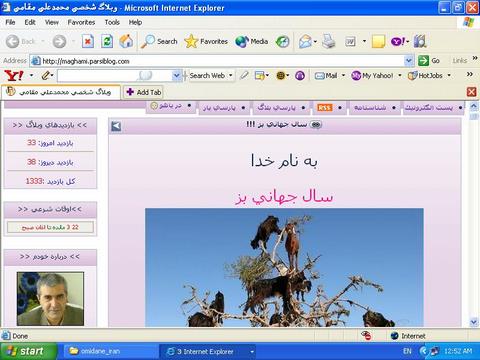Click the vertical scrollbar down arrow
Viewport: 480px width, 360px height.
click(474, 322)
